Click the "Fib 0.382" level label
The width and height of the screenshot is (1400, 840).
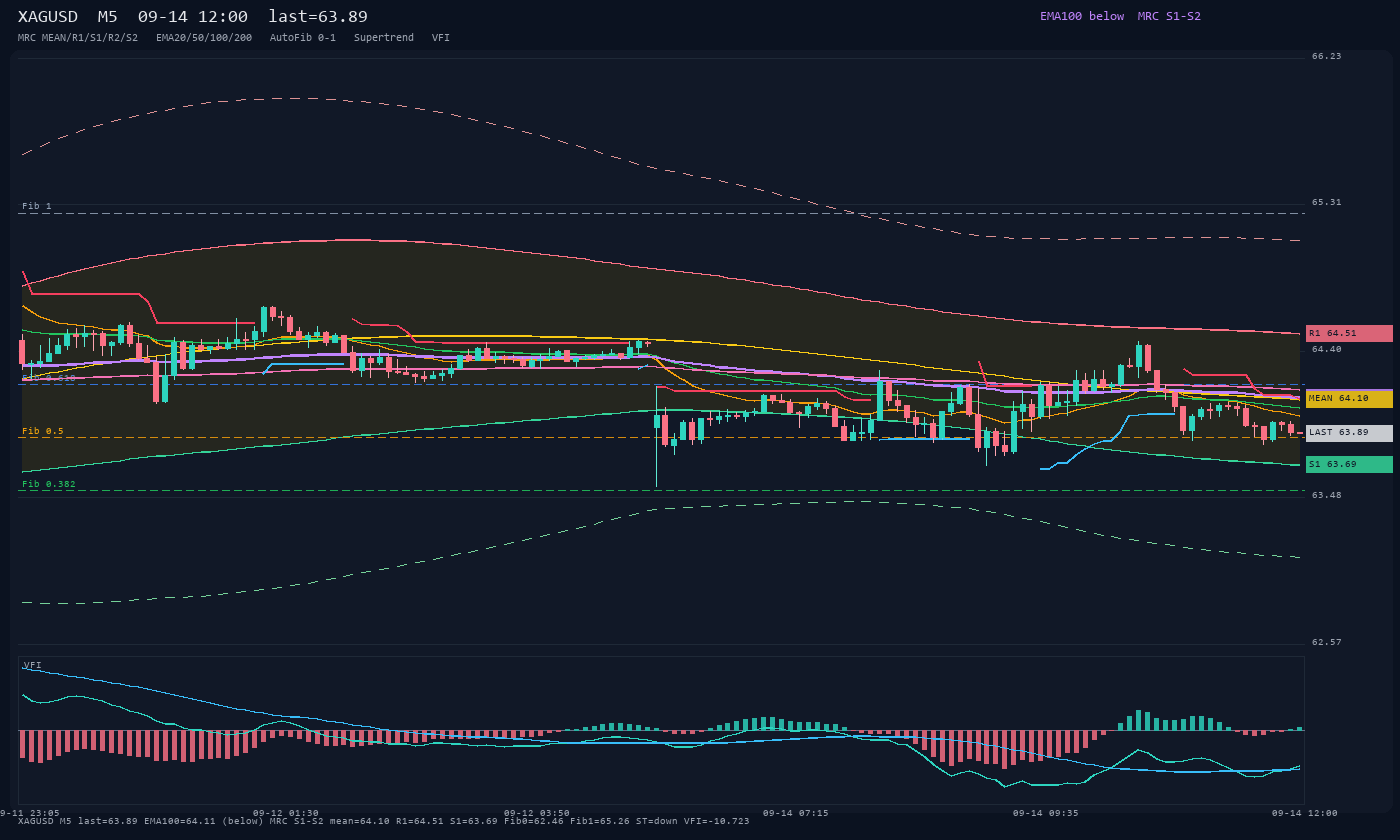[x=49, y=484]
